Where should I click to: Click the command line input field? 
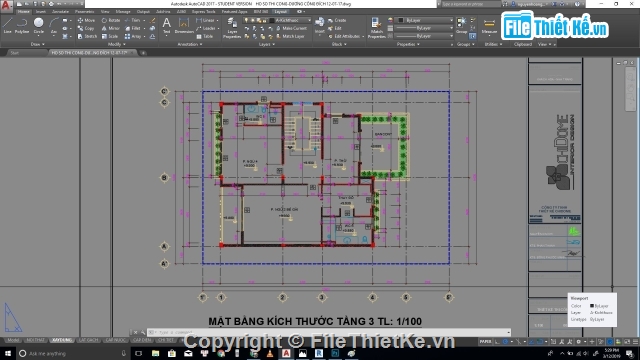(329, 332)
